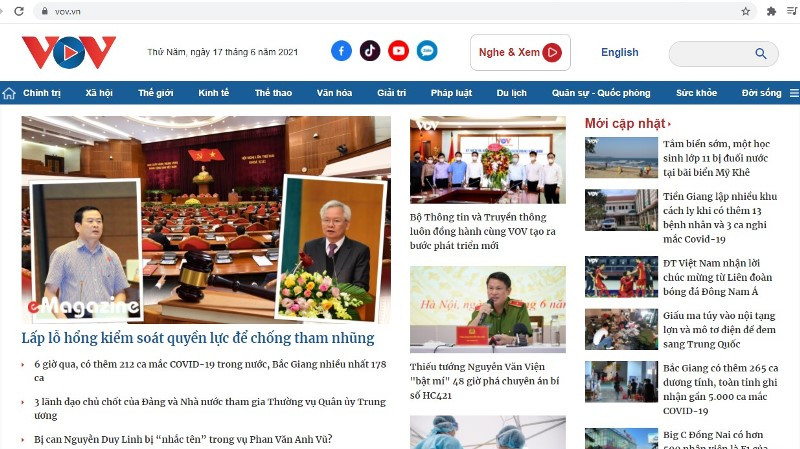Click into the site search field
This screenshot has width=800, height=449.
point(710,53)
